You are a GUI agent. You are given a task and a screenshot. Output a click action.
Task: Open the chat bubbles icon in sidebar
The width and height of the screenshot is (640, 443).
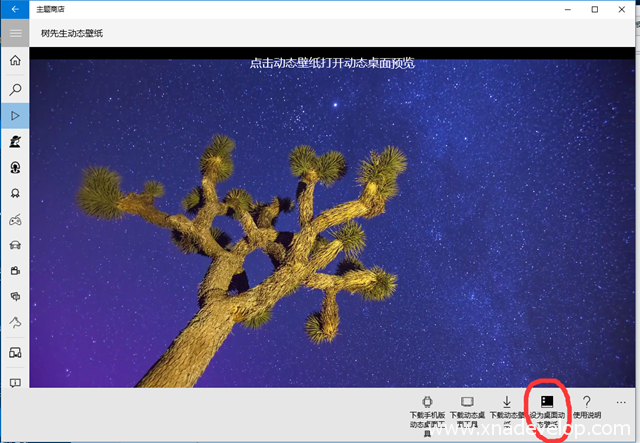(x=15, y=297)
